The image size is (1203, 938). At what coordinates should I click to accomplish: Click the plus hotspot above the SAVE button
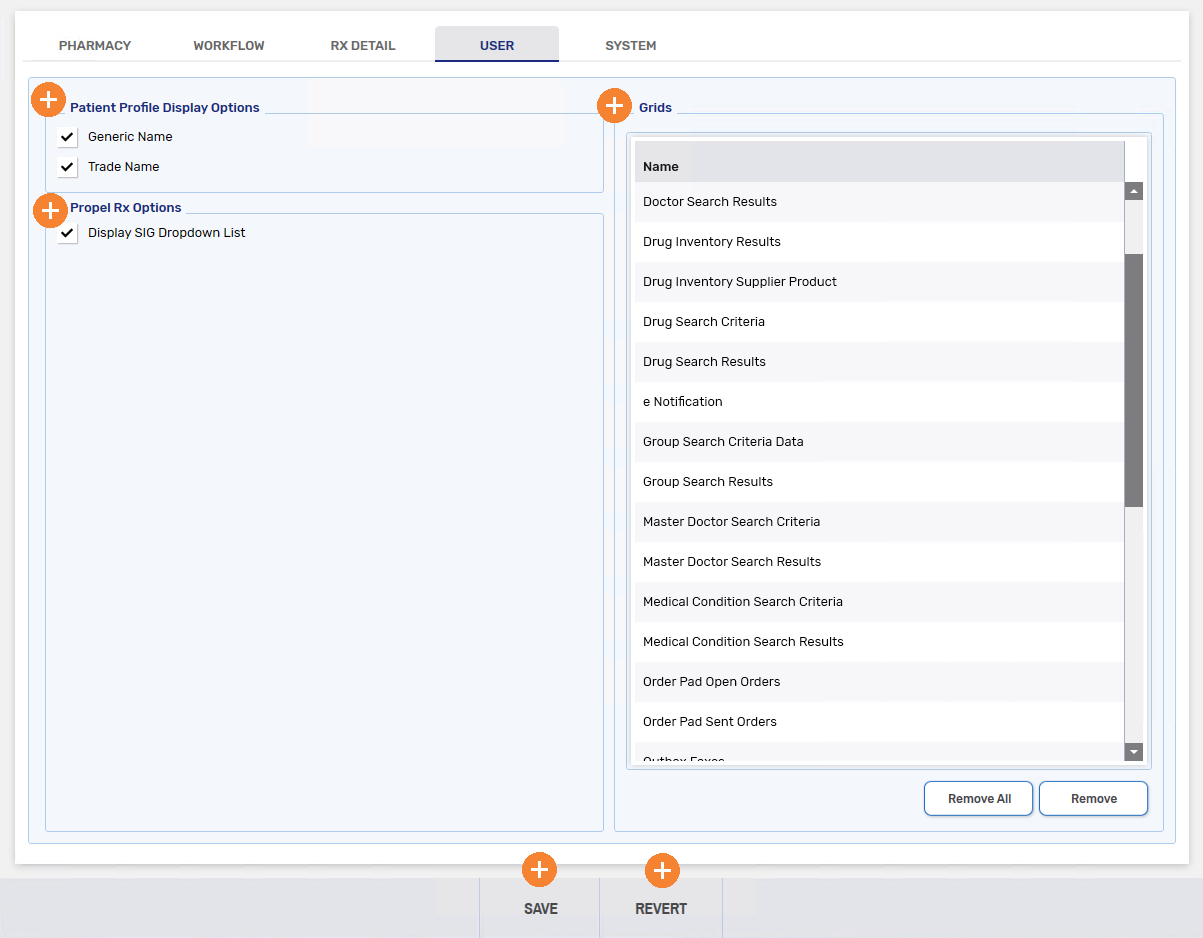coord(539,870)
